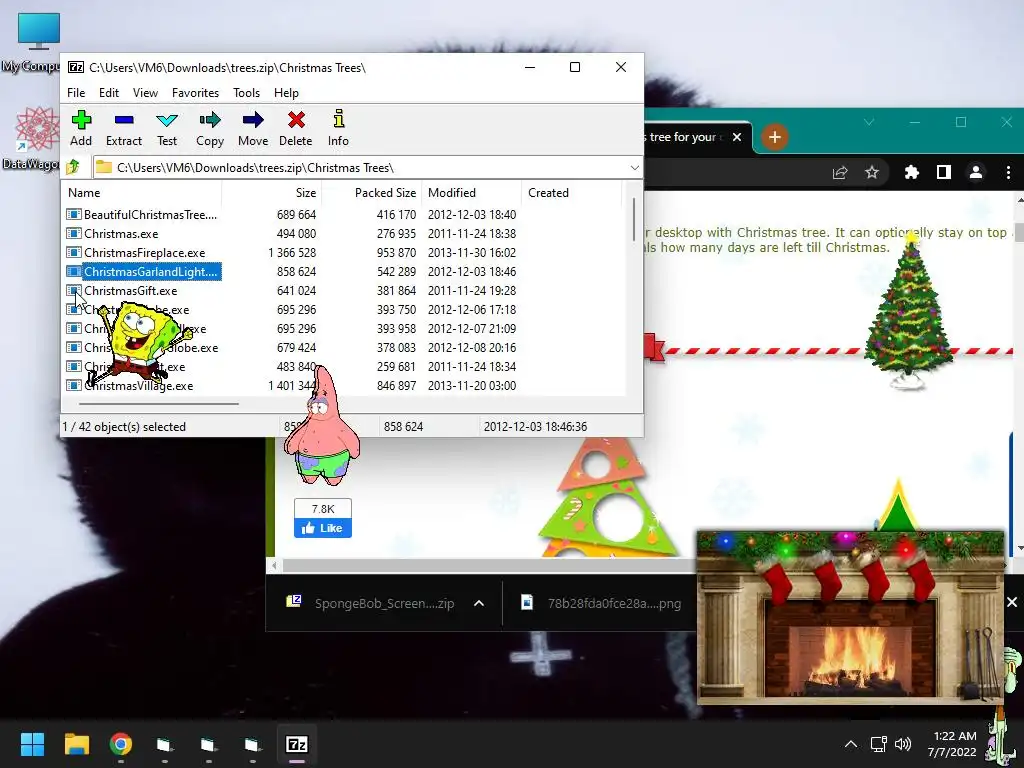Activate 7-Zip taskbar button
The height and width of the screenshot is (768, 1024).
(x=296, y=744)
